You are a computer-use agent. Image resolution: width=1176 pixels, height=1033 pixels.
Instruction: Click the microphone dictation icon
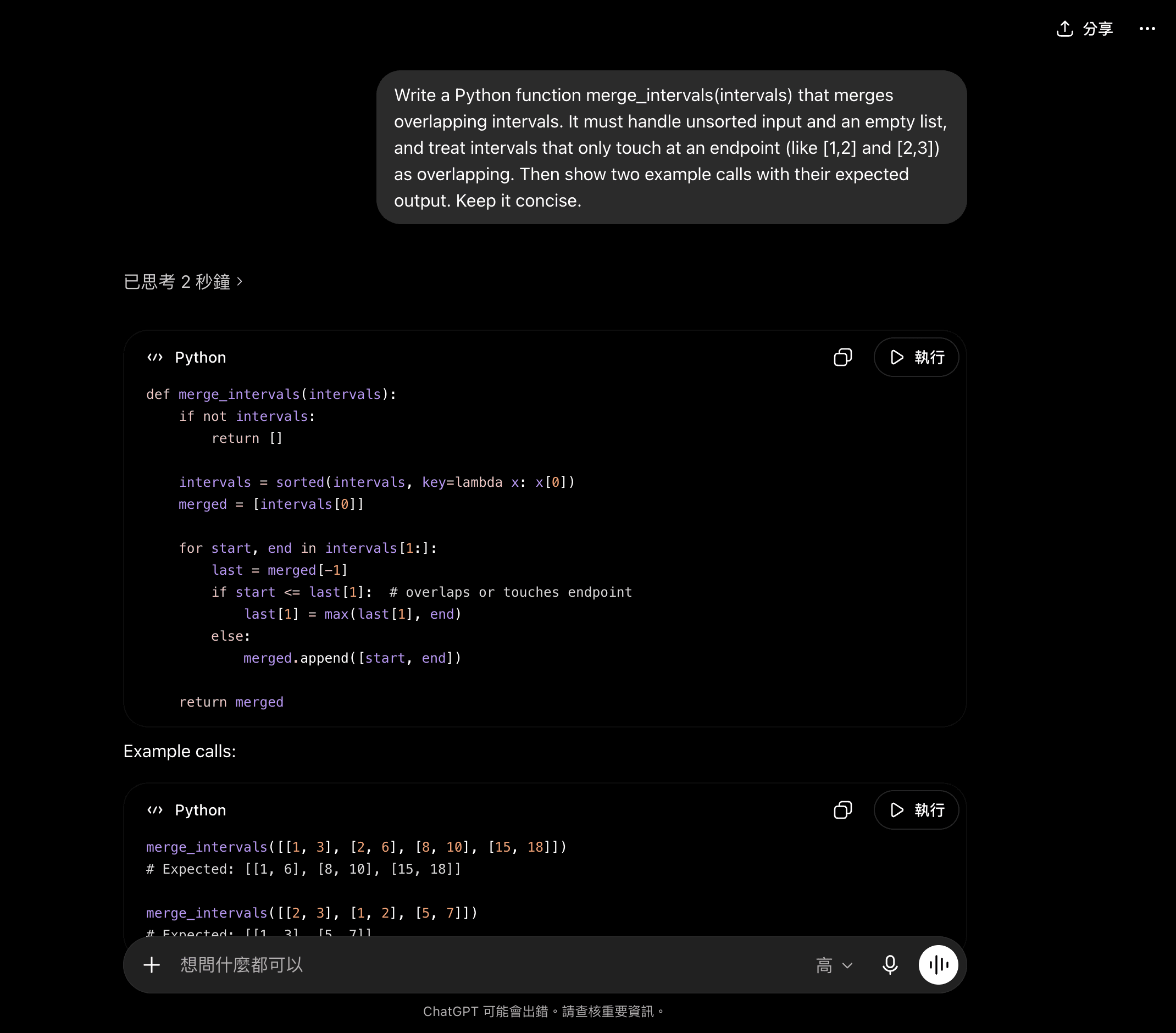click(890, 964)
